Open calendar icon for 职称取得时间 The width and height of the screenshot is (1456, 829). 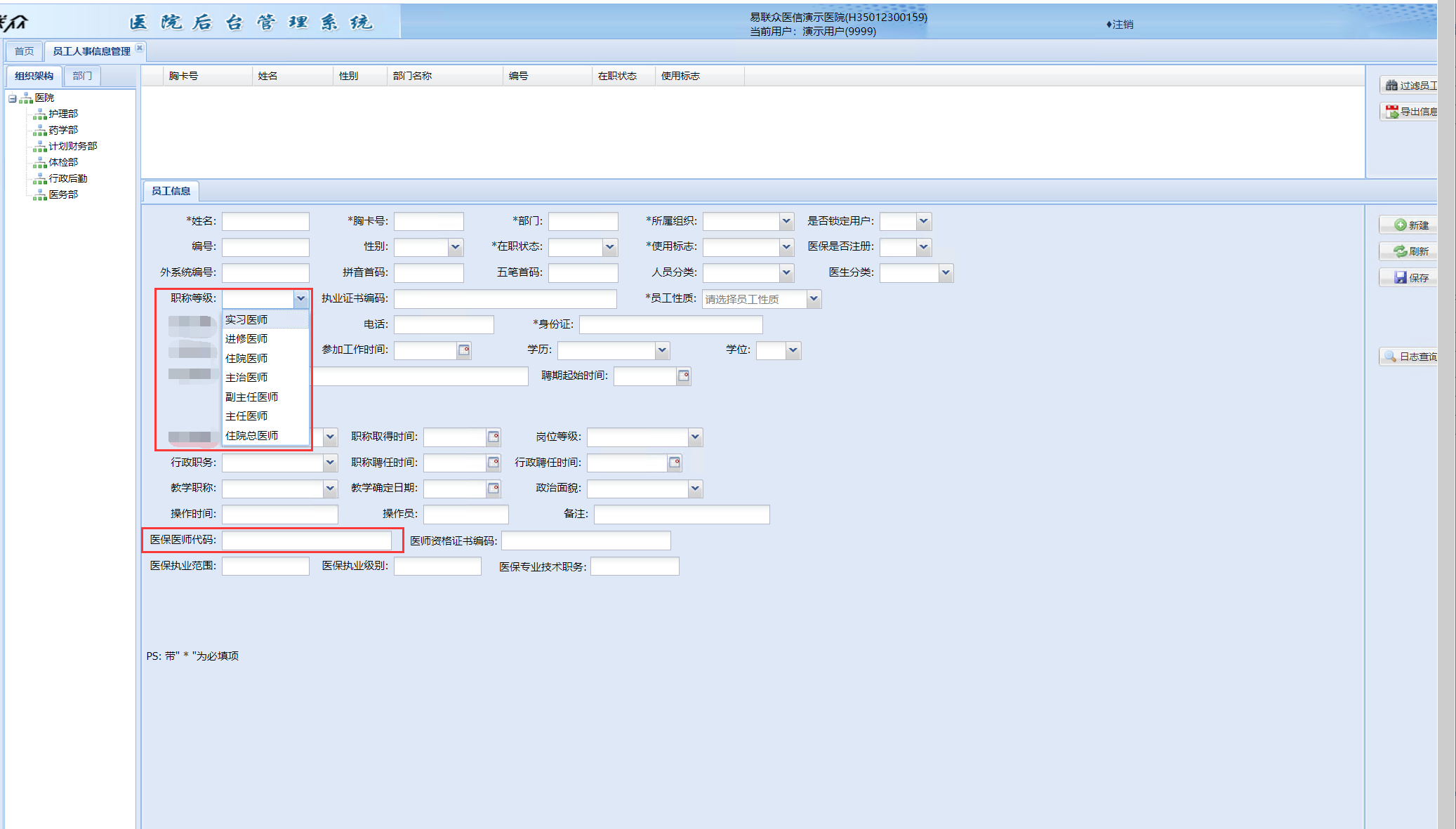(494, 437)
